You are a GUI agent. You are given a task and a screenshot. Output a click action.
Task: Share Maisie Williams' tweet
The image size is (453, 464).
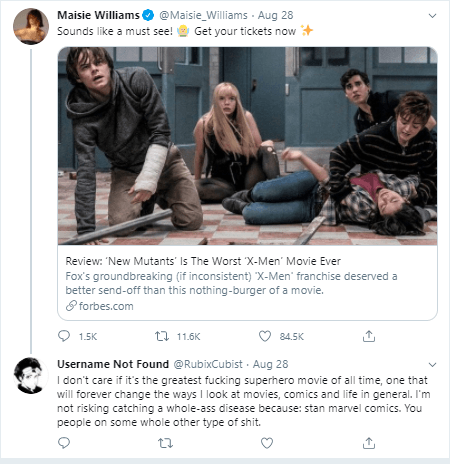coord(369,336)
